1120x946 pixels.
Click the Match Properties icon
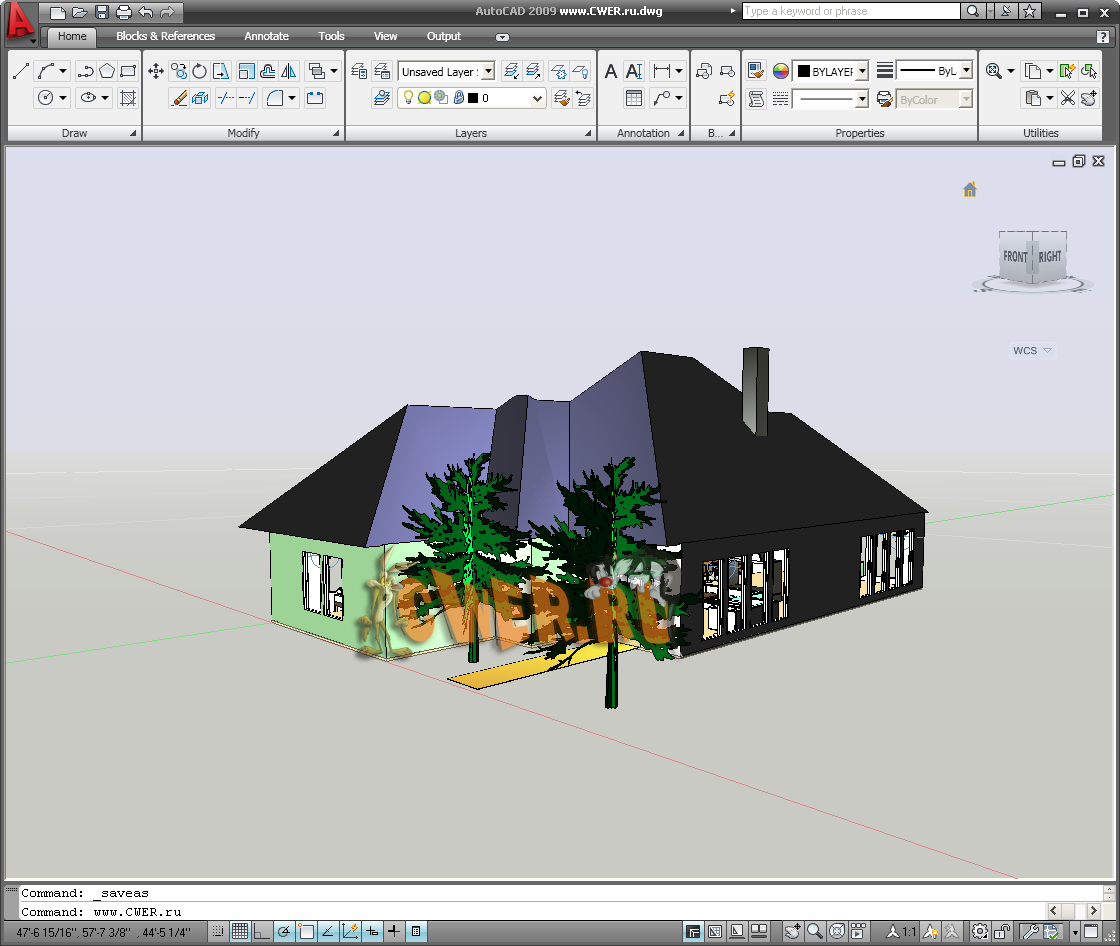(757, 71)
